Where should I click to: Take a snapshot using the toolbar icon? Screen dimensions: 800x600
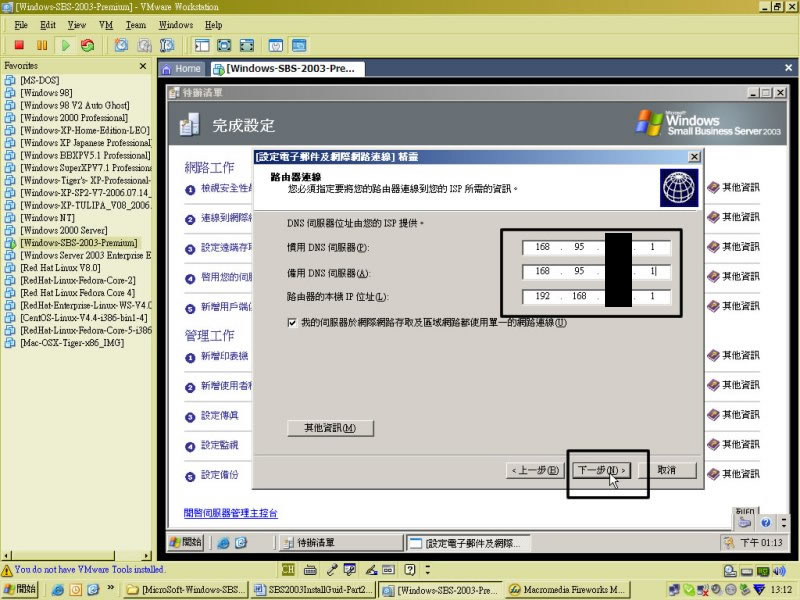[x=121, y=45]
